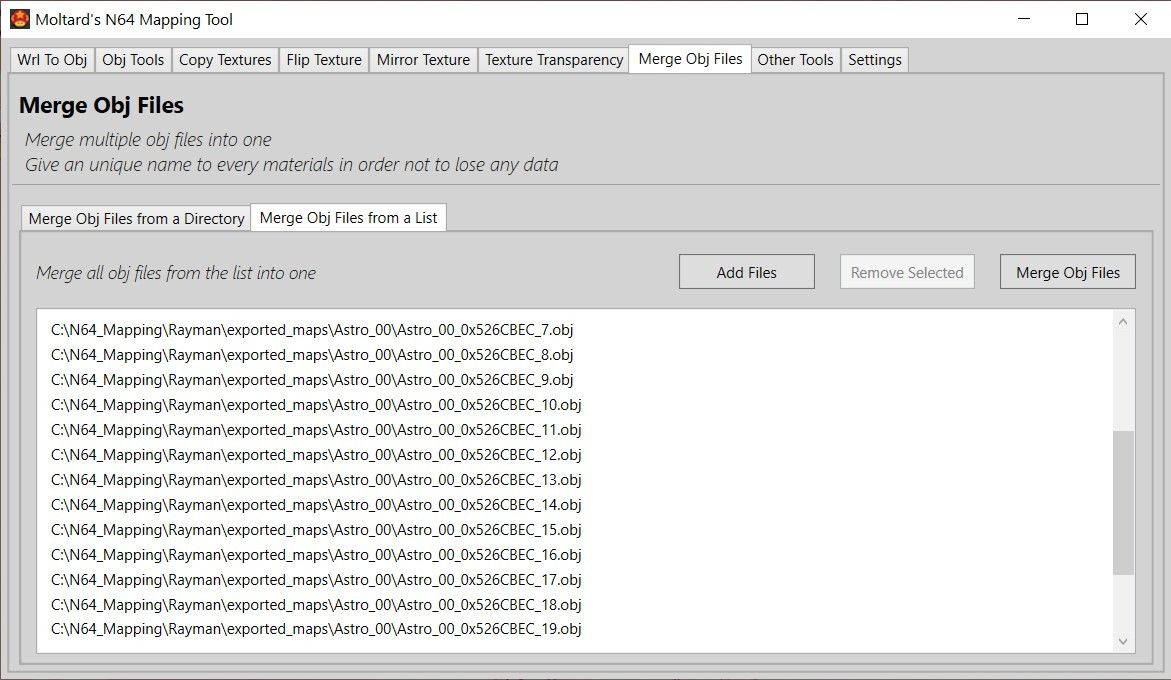
Task: Switch to Merge Obj Files from a Directory tab
Action: click(x=135, y=217)
